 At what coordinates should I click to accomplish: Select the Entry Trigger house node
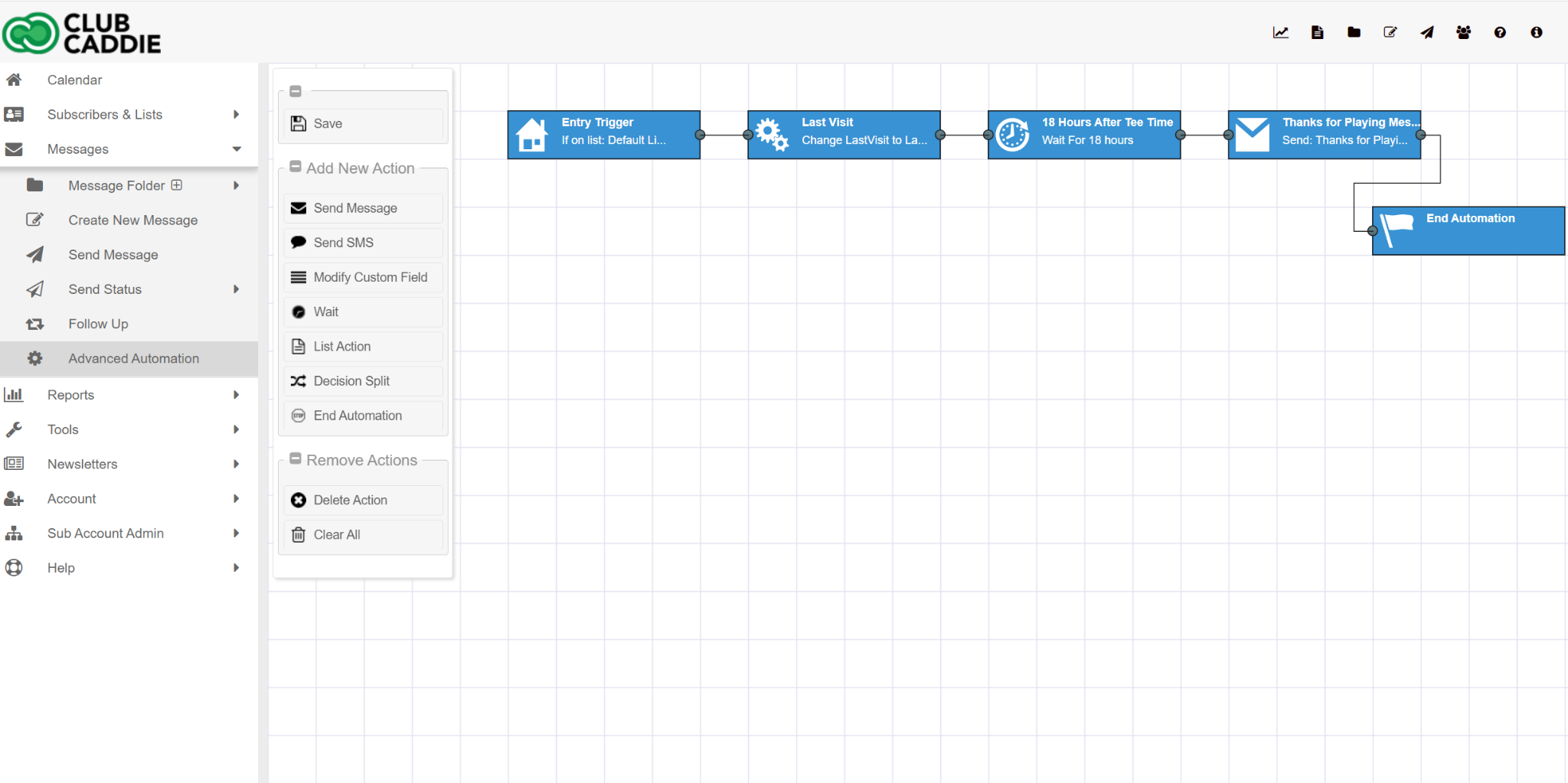603,135
